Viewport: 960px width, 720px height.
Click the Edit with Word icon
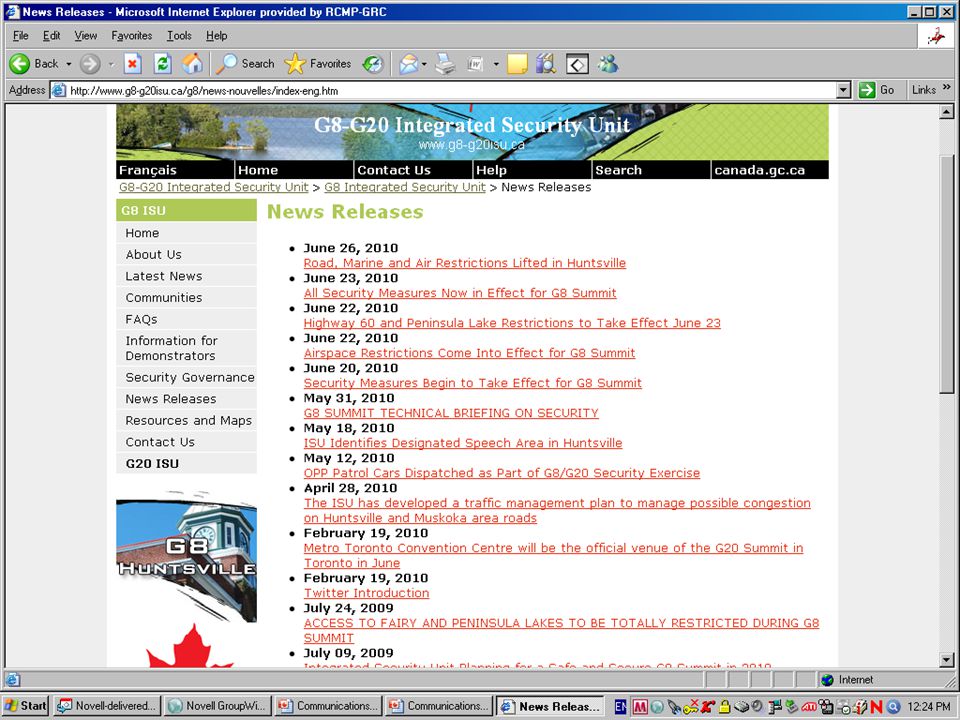(476, 64)
